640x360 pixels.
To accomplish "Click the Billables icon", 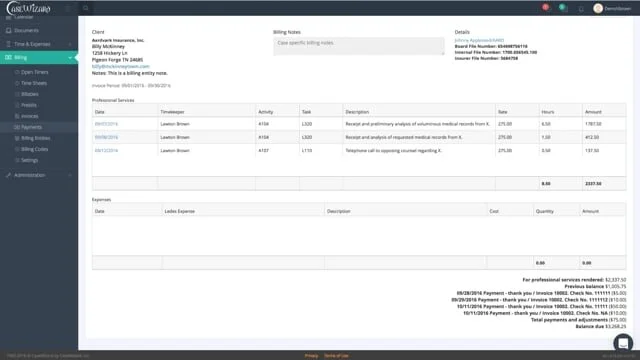I will tap(17, 94).
